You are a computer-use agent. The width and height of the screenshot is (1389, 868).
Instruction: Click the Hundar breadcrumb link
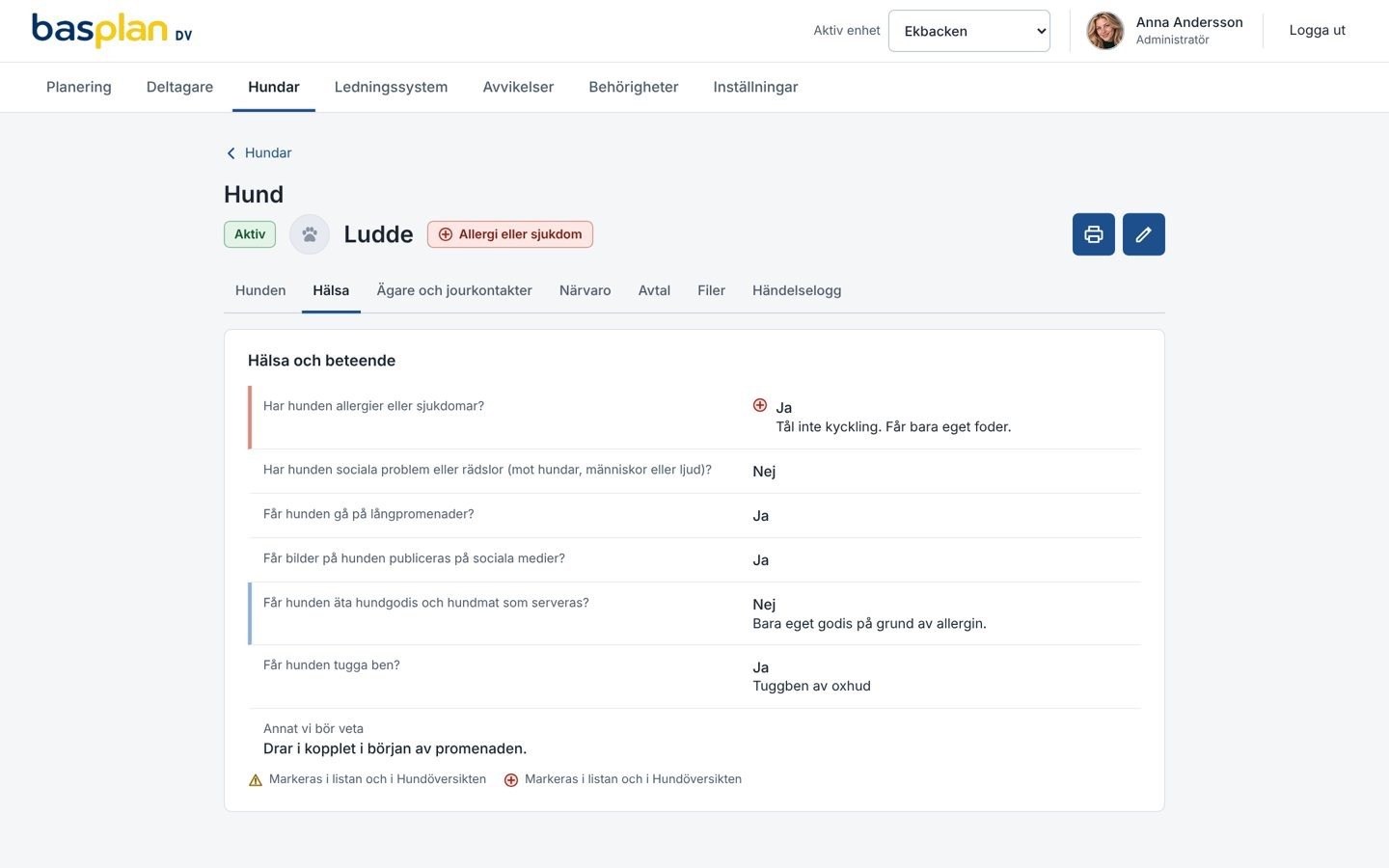coord(268,153)
